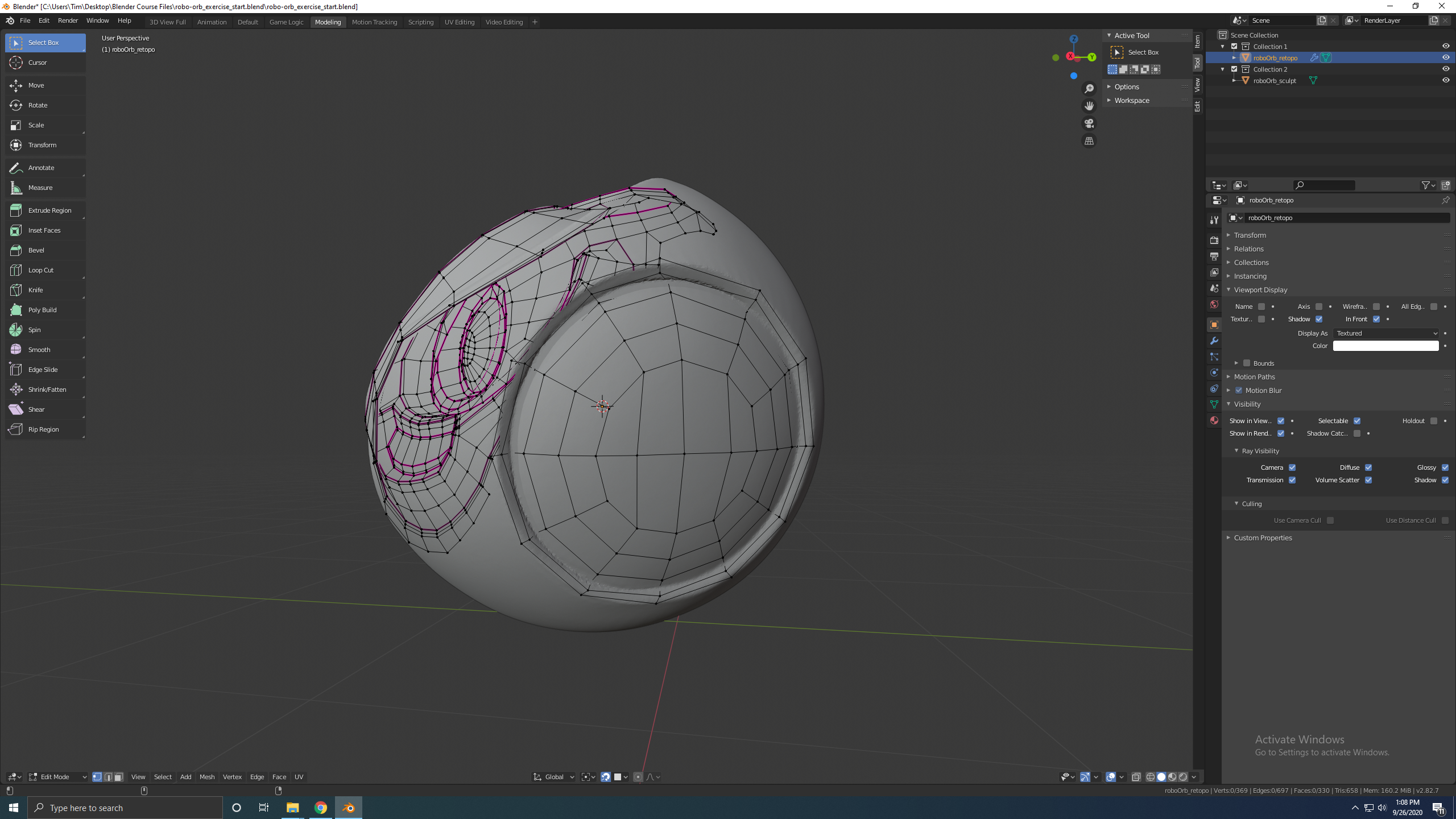Open the Modifier properties tab

tap(1214, 341)
